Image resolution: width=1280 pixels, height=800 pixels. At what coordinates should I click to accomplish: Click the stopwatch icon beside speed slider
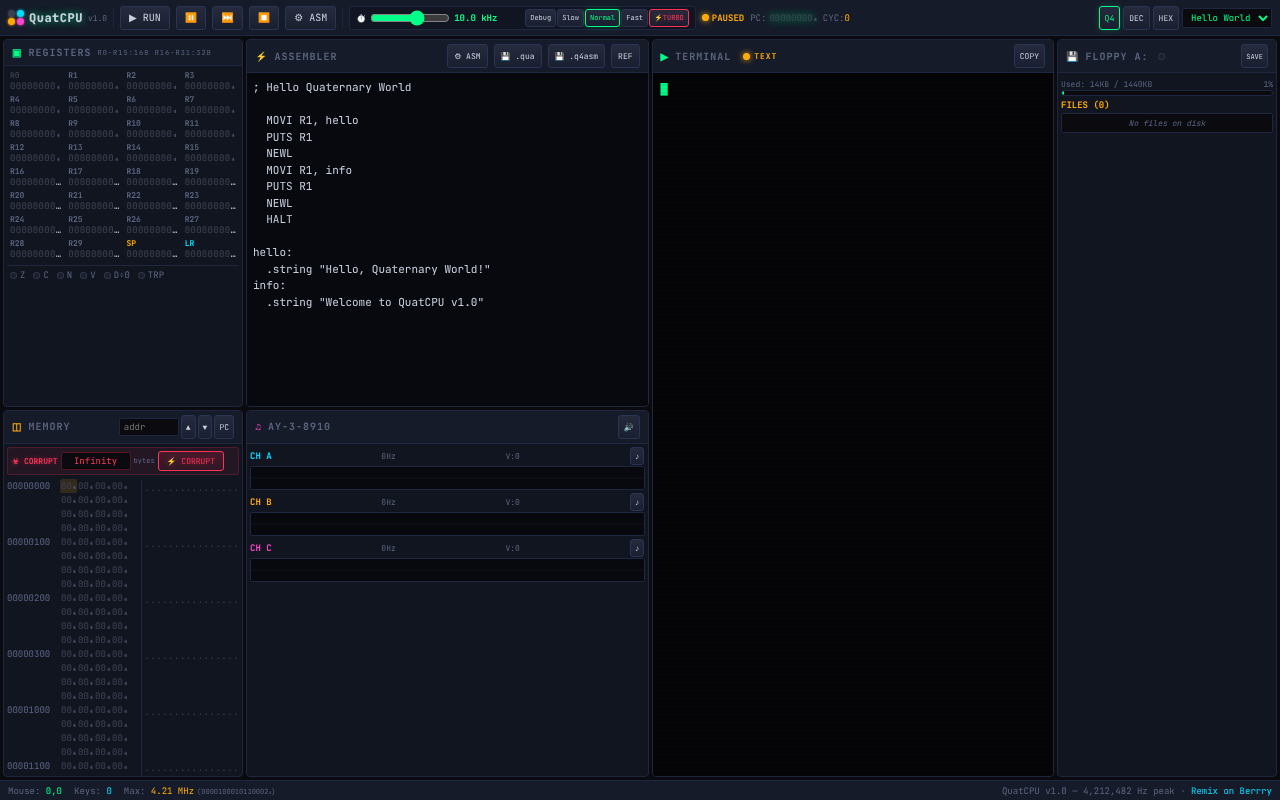click(361, 18)
